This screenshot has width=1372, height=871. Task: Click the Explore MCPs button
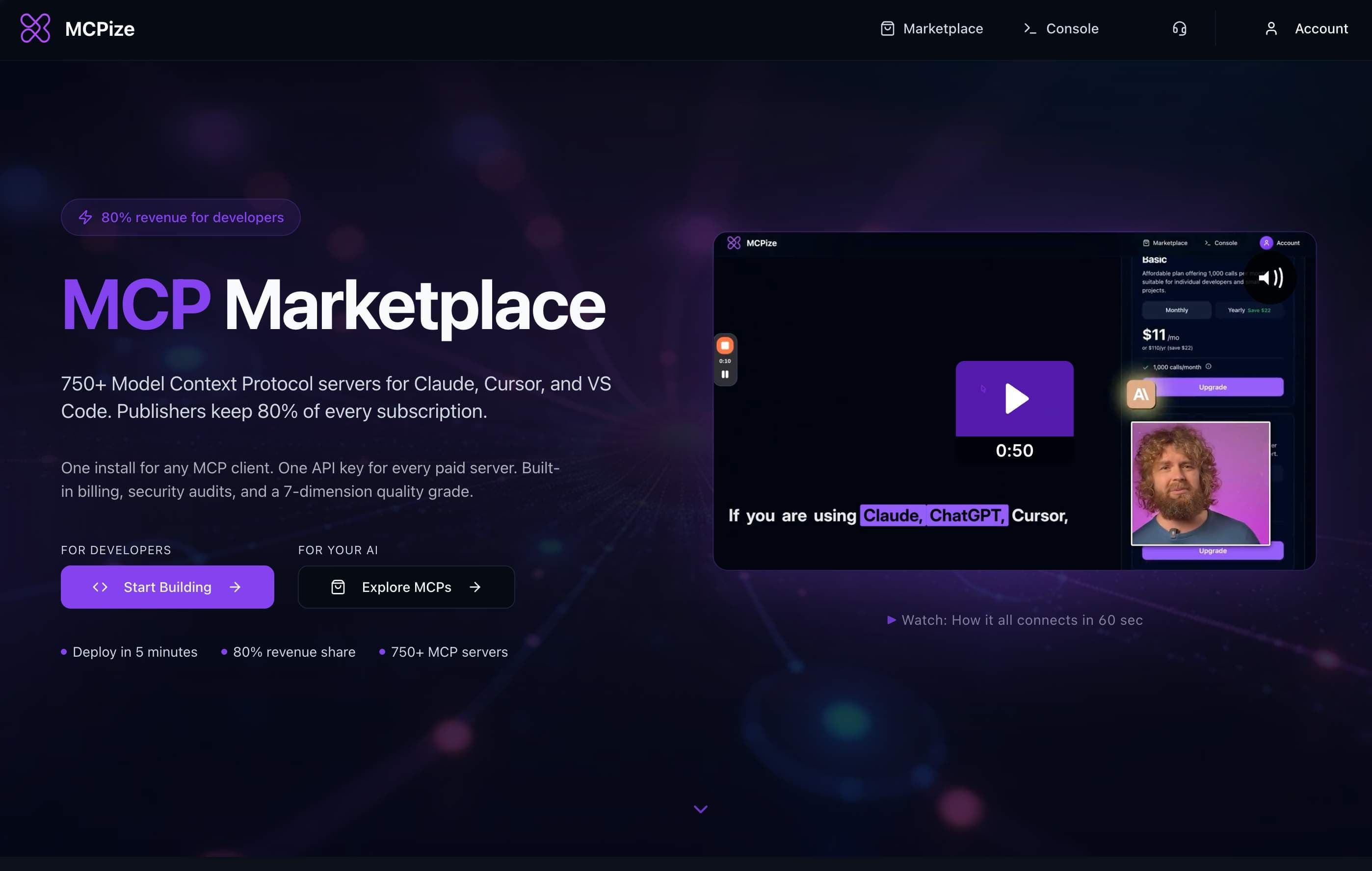pyautogui.click(x=406, y=587)
